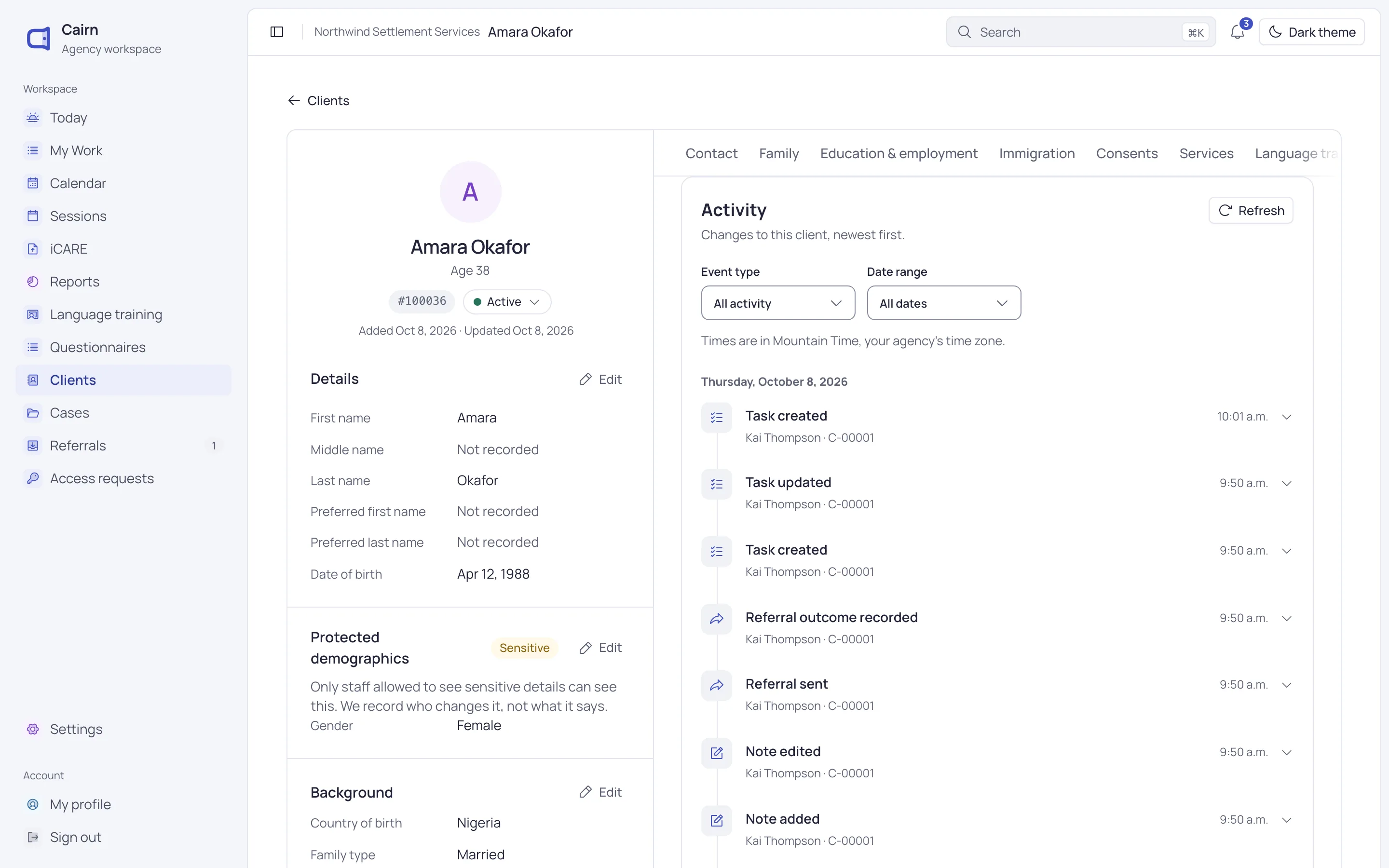This screenshot has height=868, width=1389.
Task: Open the Questionnaires section
Action: (123, 347)
